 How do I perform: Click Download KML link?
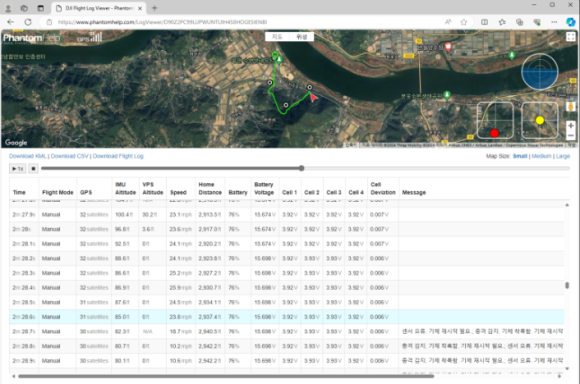[x=27, y=156]
